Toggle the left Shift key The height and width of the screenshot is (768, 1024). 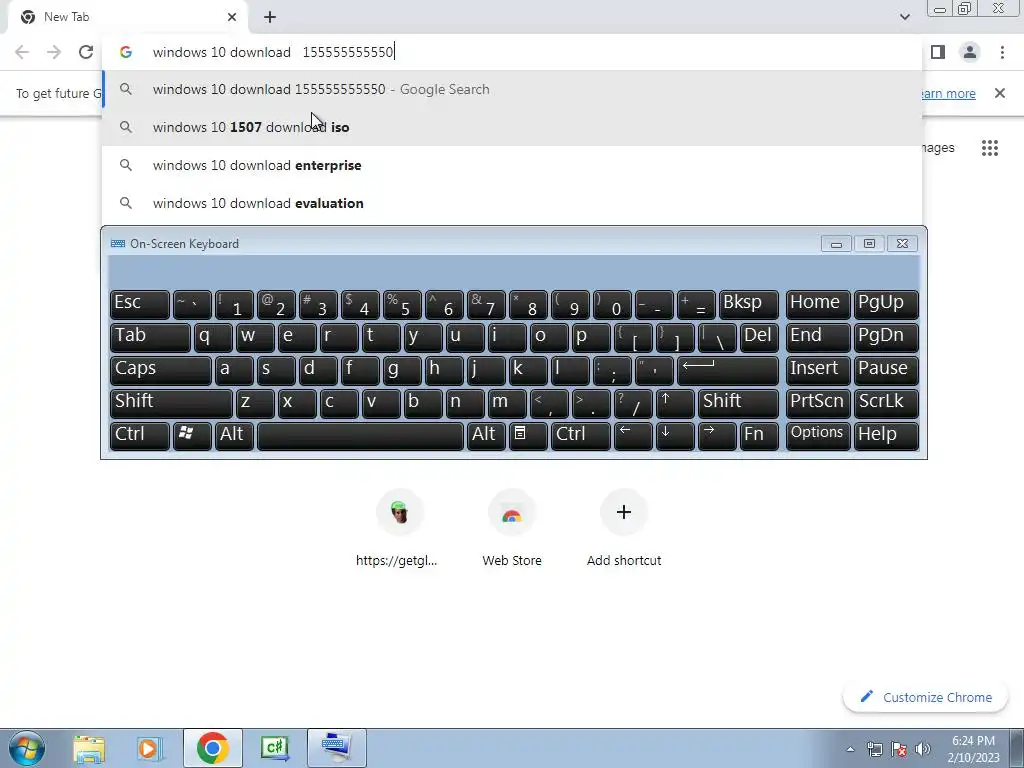click(171, 402)
